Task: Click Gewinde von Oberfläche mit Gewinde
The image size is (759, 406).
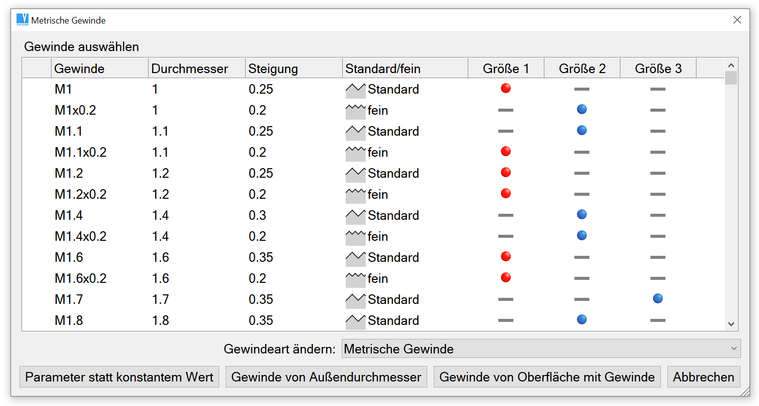Action: [x=547, y=377]
